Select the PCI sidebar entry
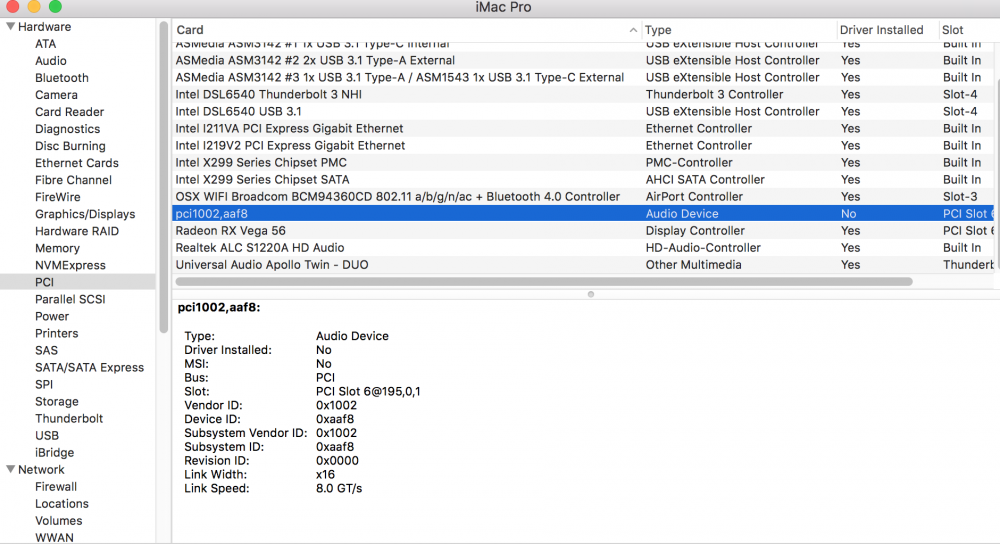The width and height of the screenshot is (1000, 544). pyautogui.click(x=78, y=282)
